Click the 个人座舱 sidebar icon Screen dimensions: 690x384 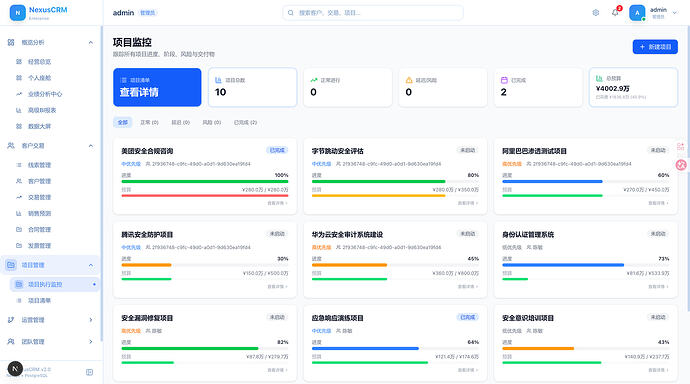[x=19, y=78]
